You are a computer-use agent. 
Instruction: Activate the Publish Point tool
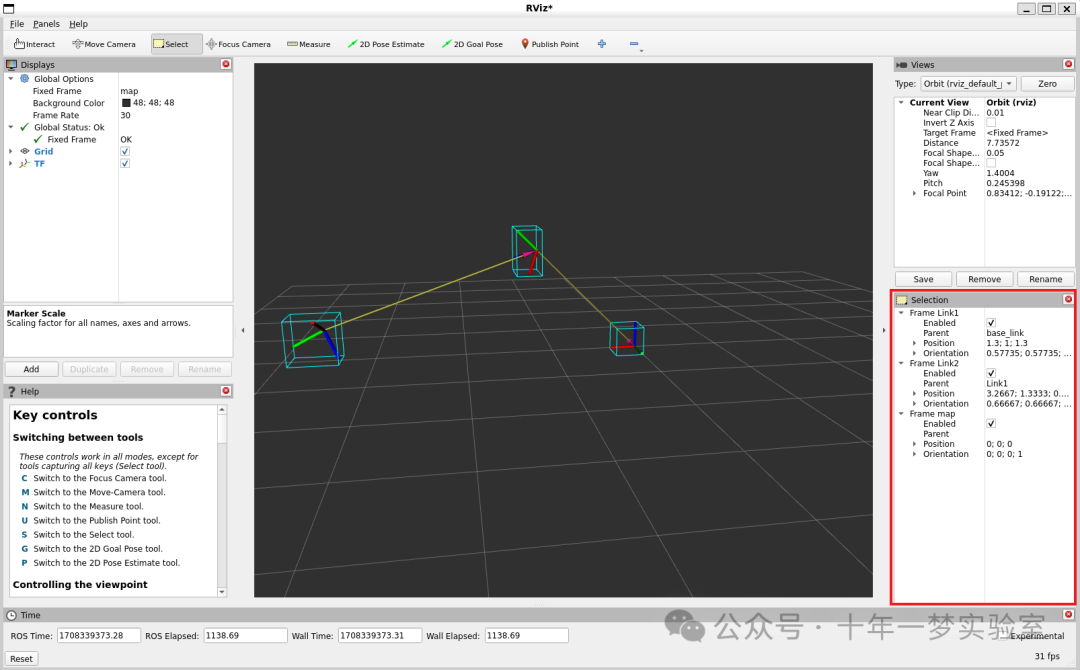550,44
